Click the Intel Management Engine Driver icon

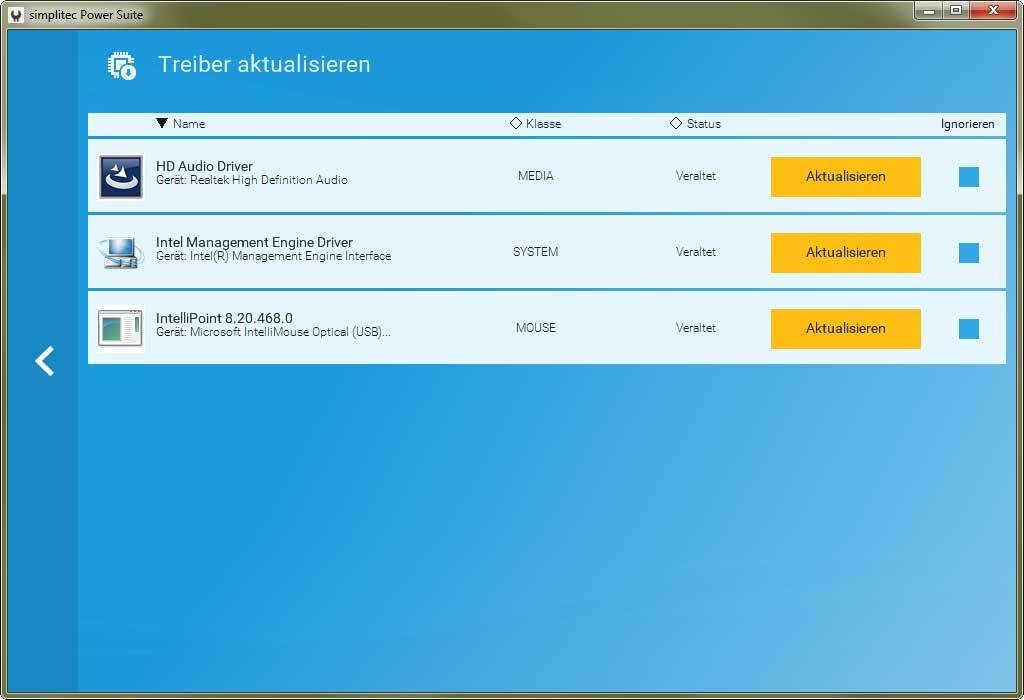121,253
